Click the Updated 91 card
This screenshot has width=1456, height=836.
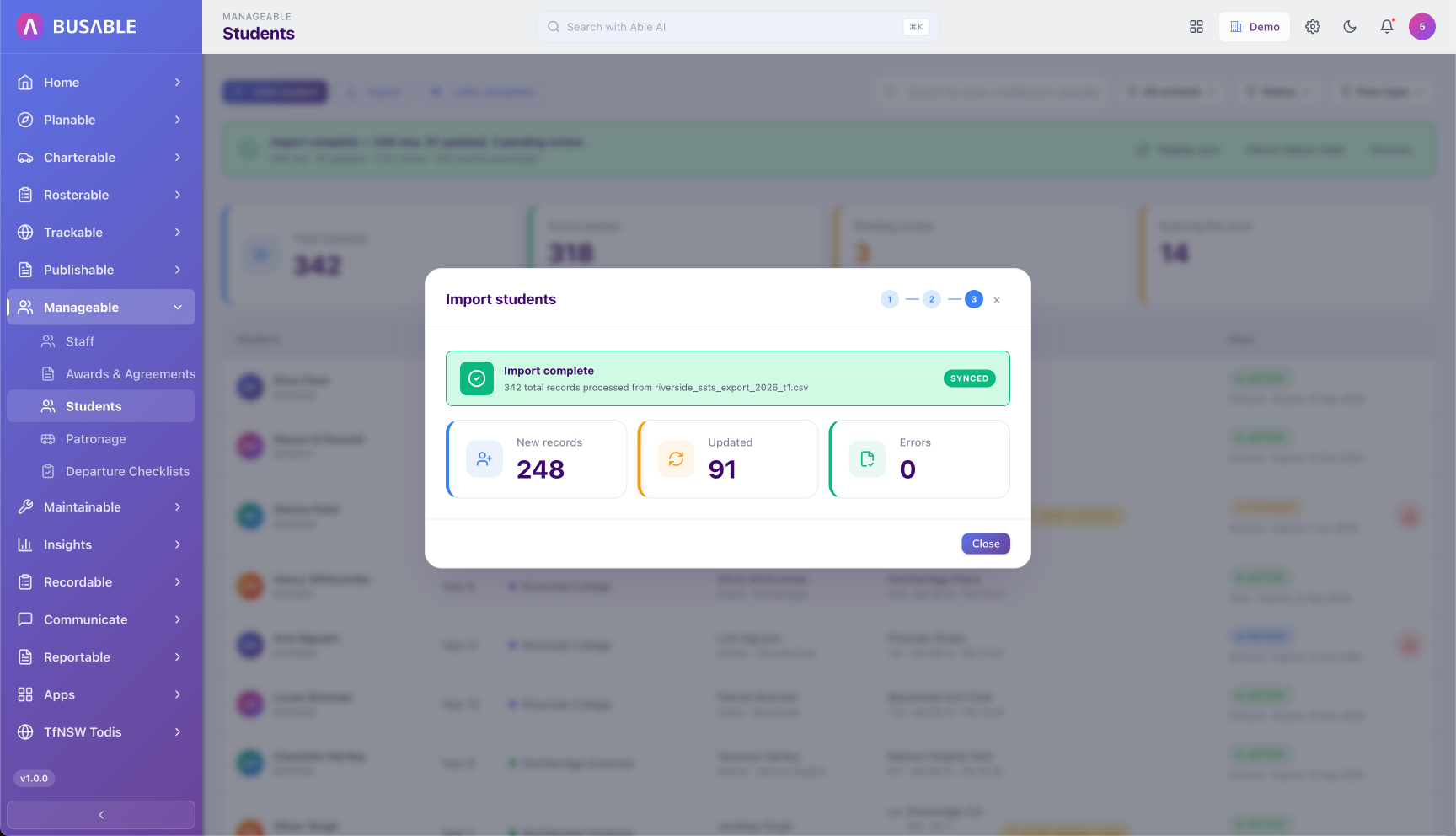pos(728,458)
